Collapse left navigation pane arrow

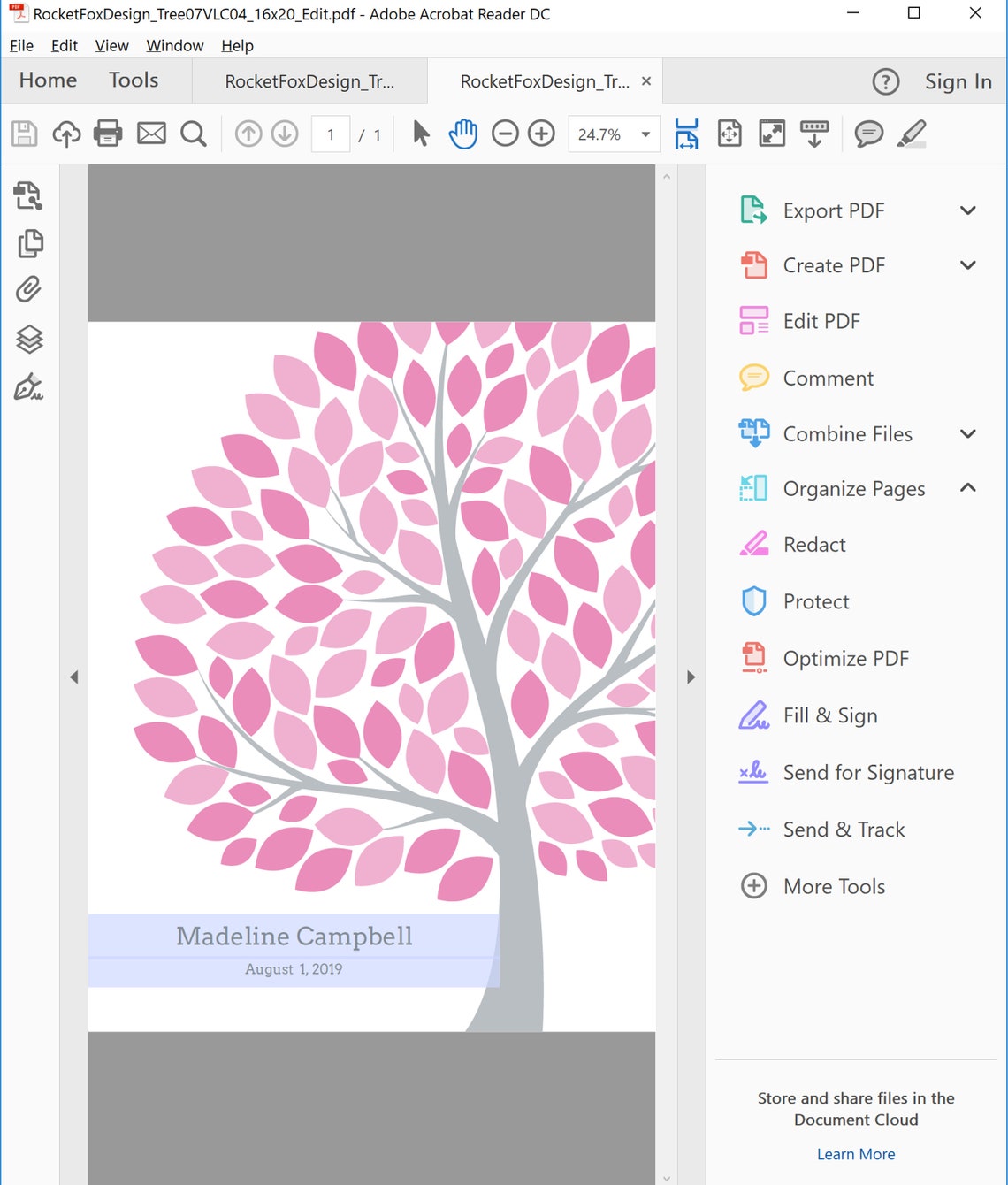coord(74,677)
